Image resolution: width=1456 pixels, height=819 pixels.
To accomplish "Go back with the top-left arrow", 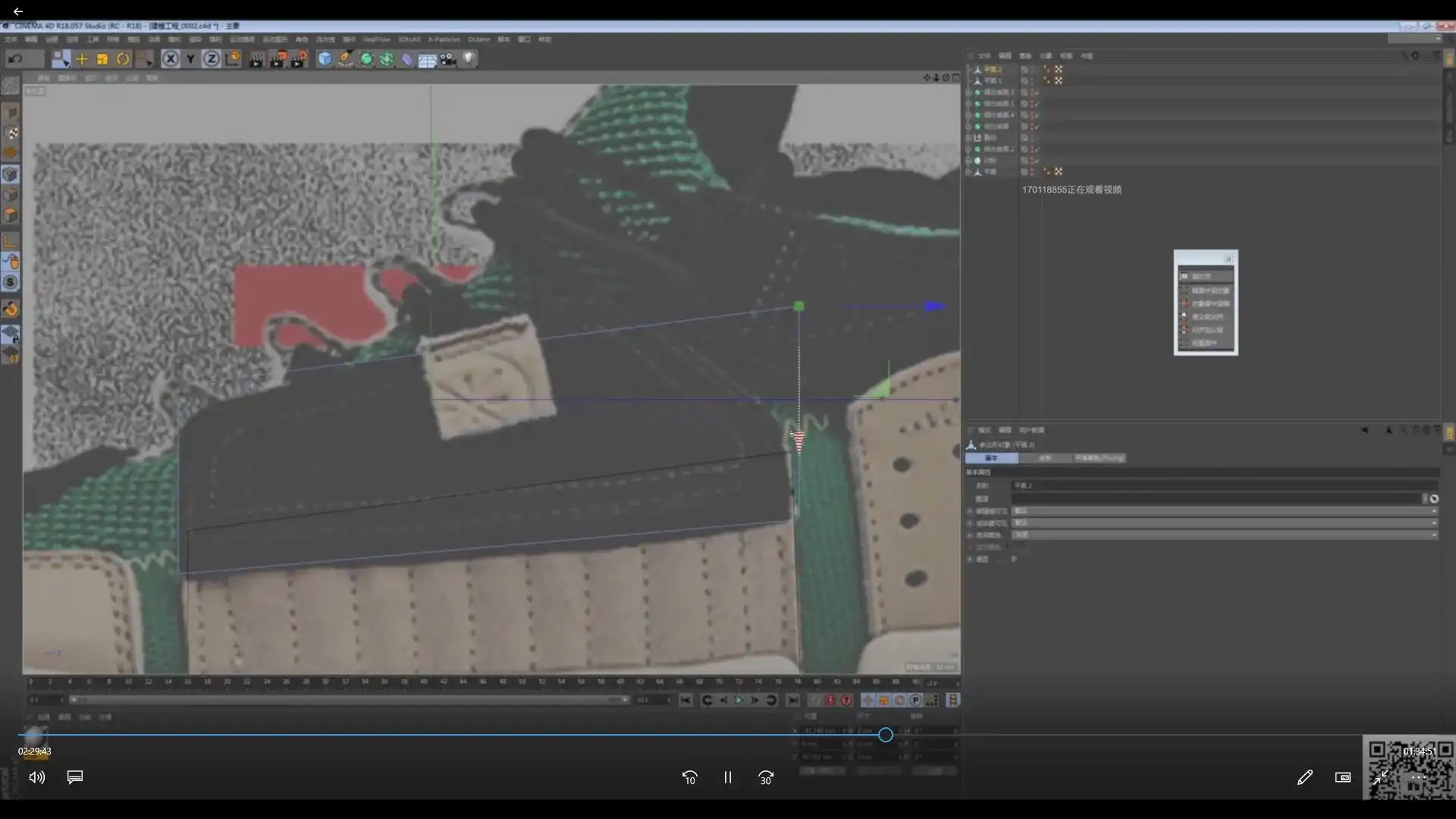I will 17,11.
